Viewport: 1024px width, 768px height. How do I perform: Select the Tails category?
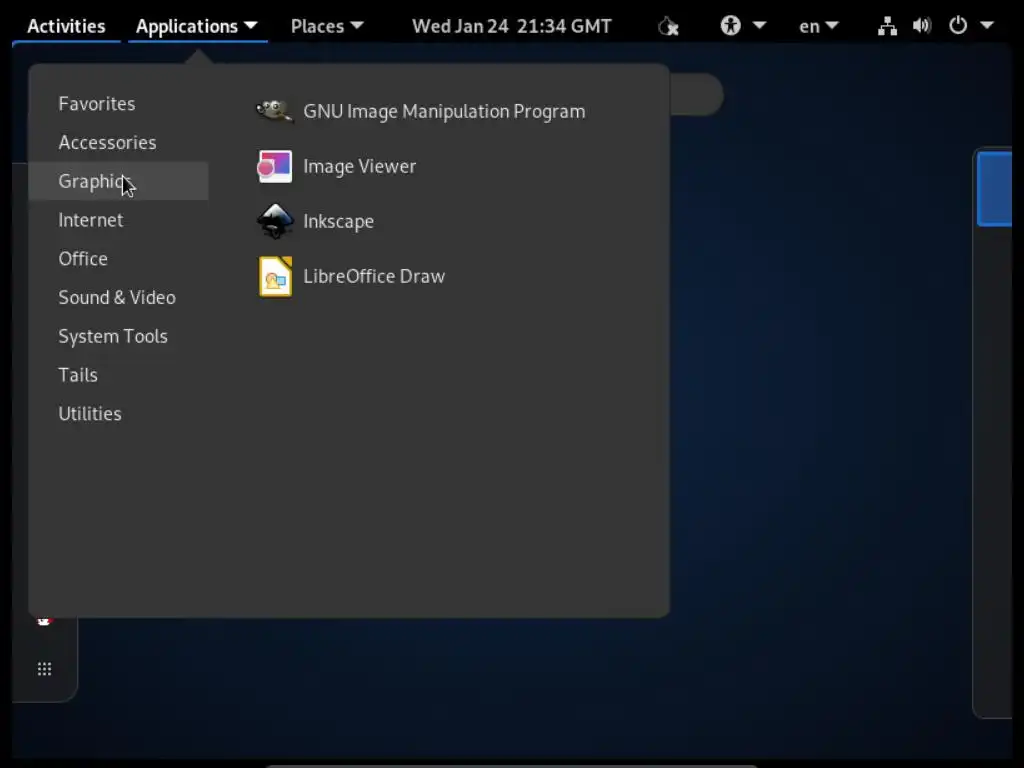point(78,375)
